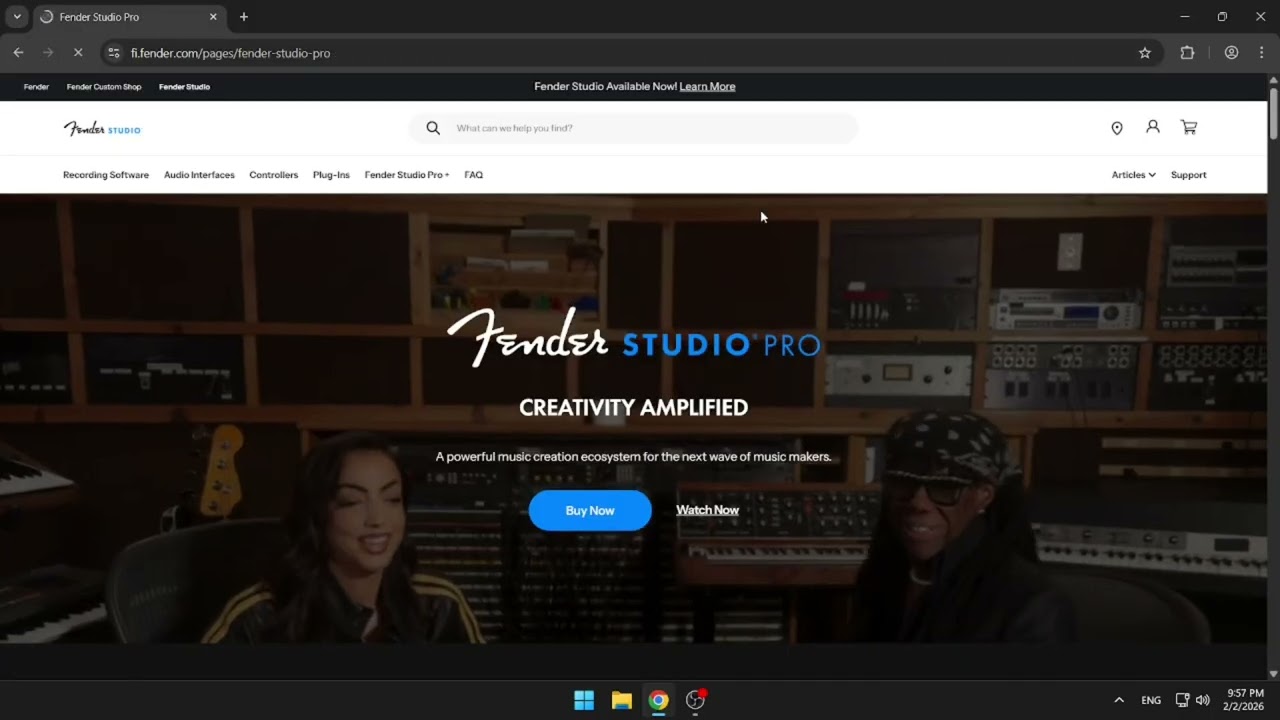Open the user account icon
1280x720 pixels.
point(1153,127)
